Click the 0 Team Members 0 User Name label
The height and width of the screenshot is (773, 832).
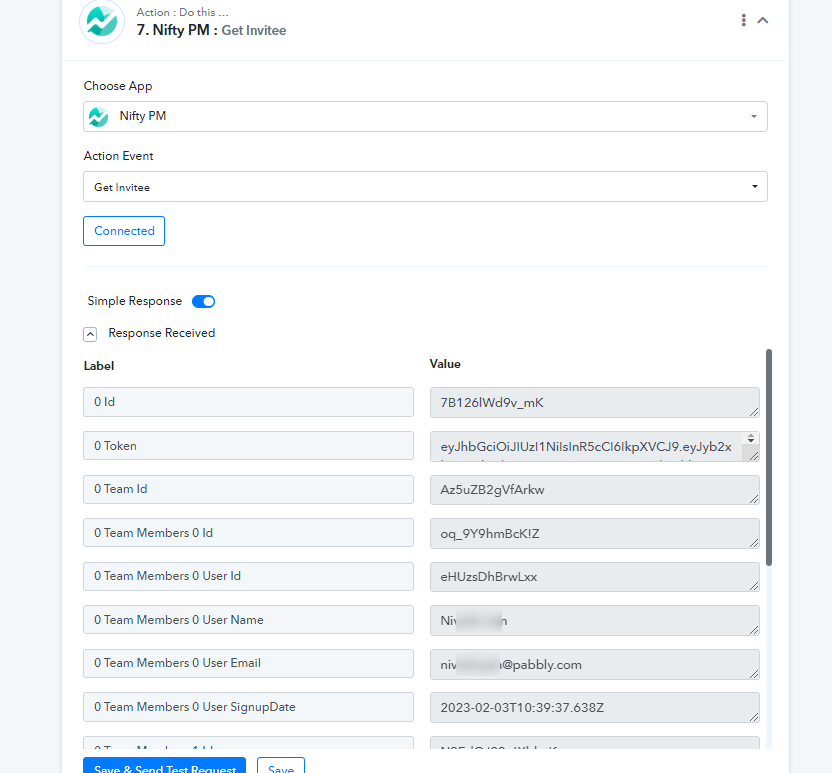tap(248, 620)
